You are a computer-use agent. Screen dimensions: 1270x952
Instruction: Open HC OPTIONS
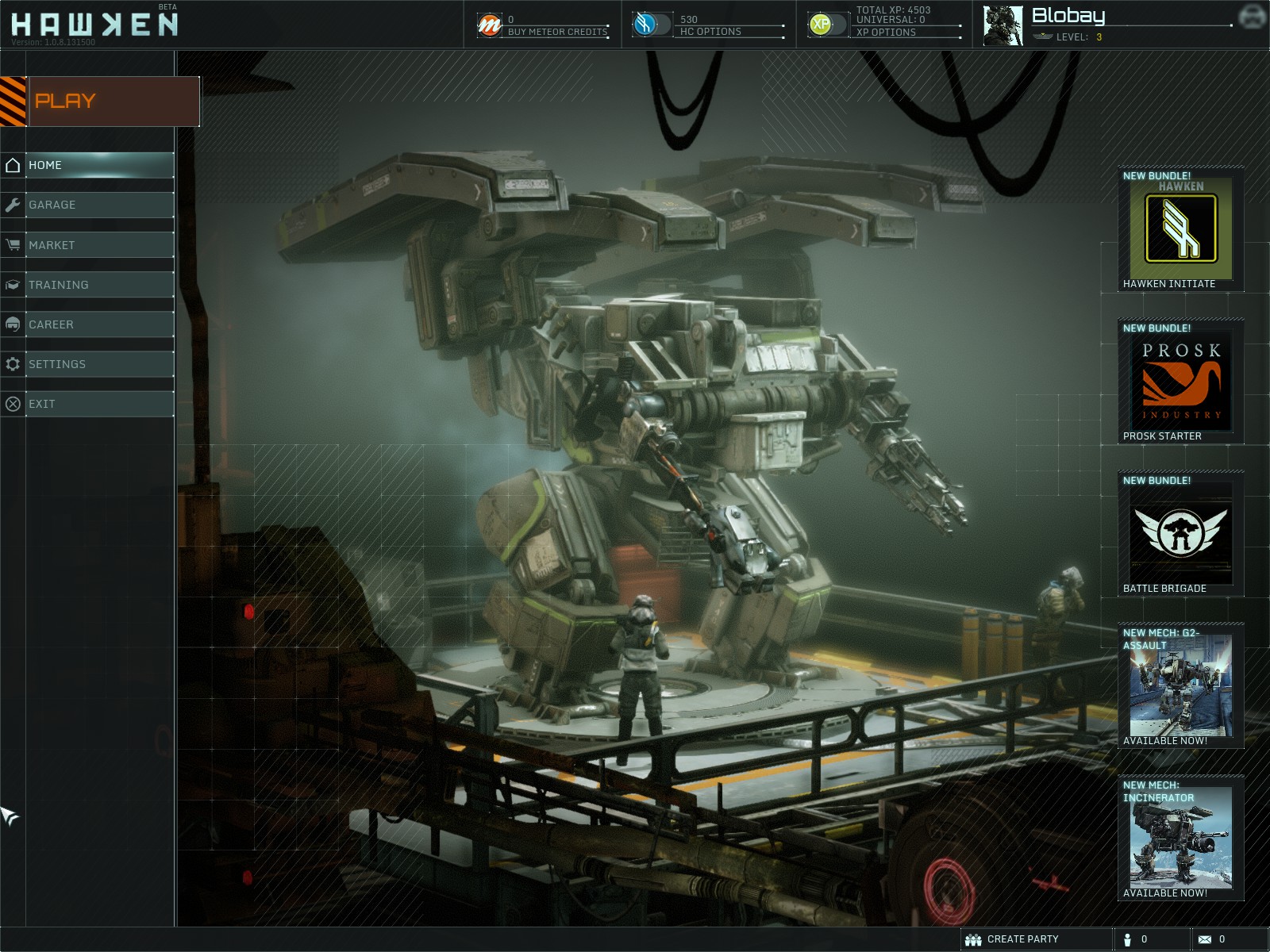[x=710, y=32]
